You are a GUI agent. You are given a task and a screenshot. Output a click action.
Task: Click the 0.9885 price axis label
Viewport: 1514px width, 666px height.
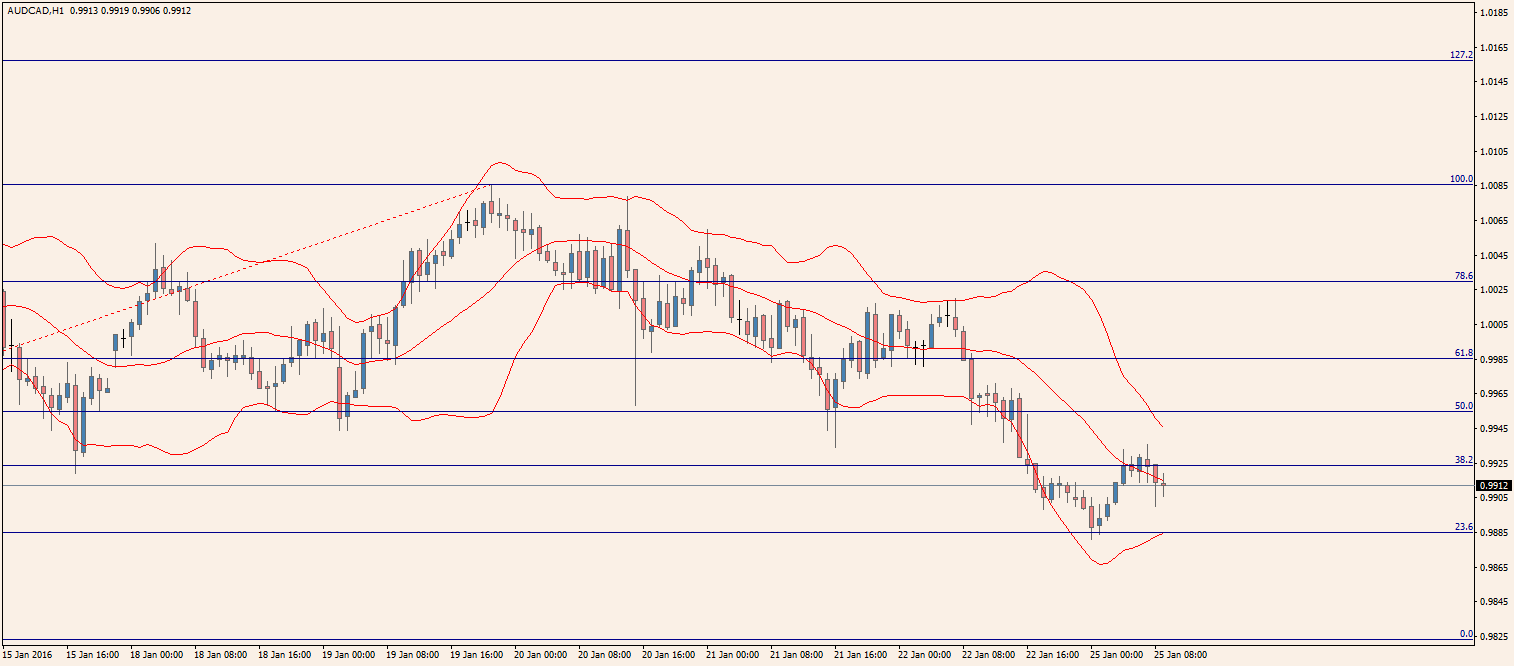coord(1494,533)
